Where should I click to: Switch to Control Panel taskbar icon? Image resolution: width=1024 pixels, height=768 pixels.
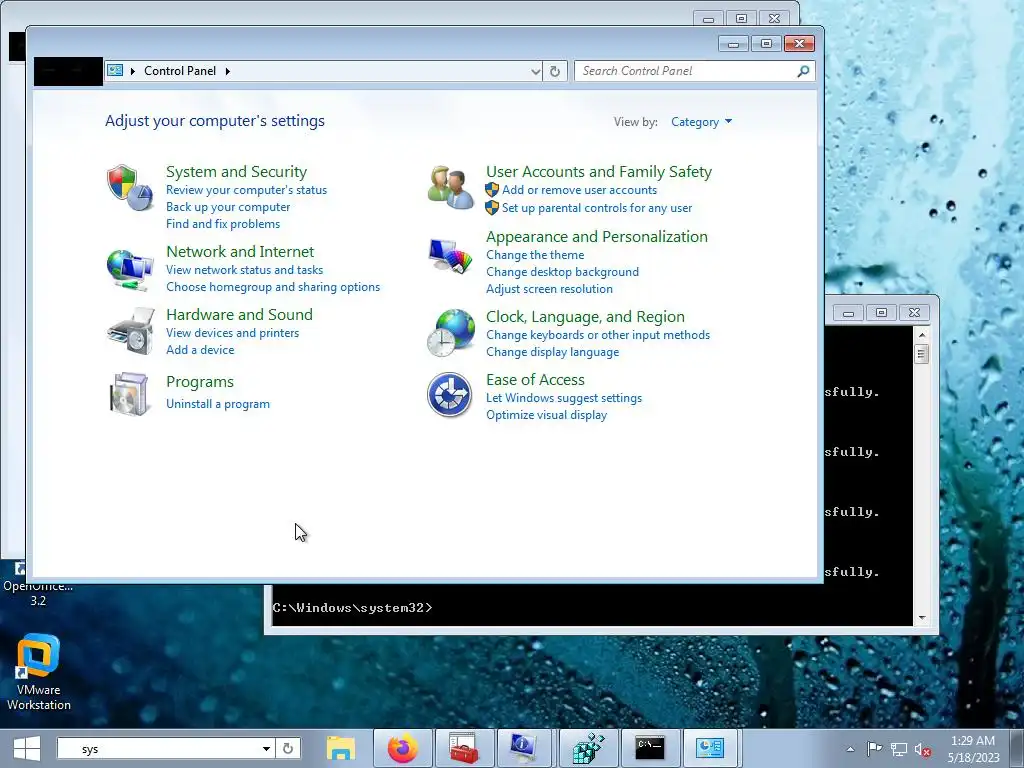(711, 748)
